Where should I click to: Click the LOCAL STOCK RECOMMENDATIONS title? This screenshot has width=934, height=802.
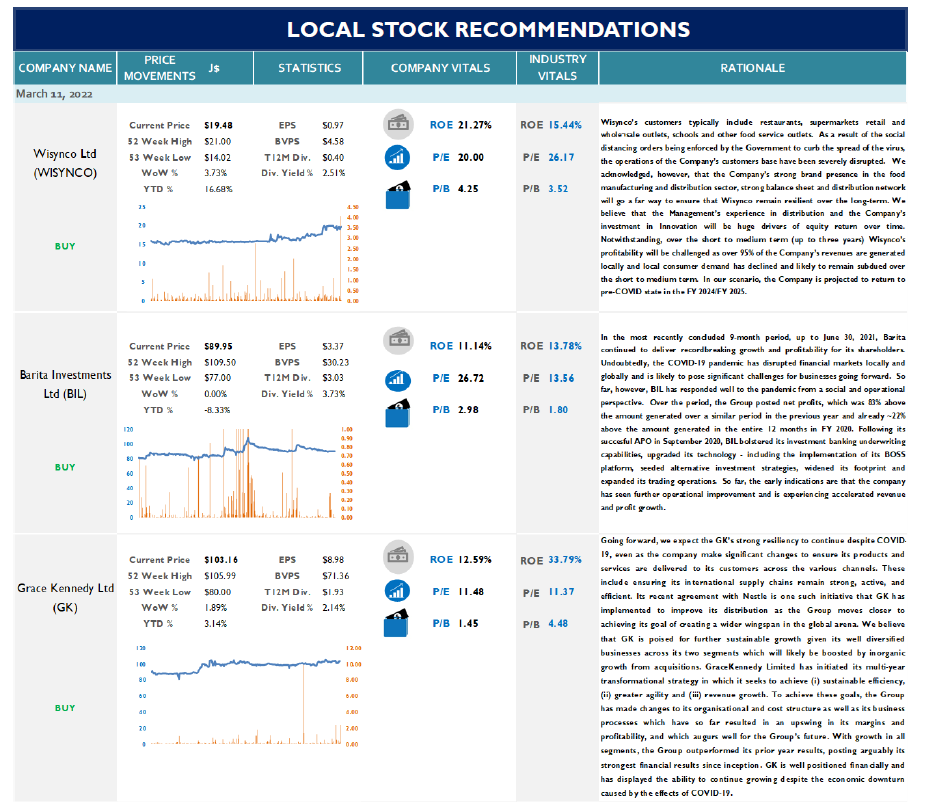[488, 29]
